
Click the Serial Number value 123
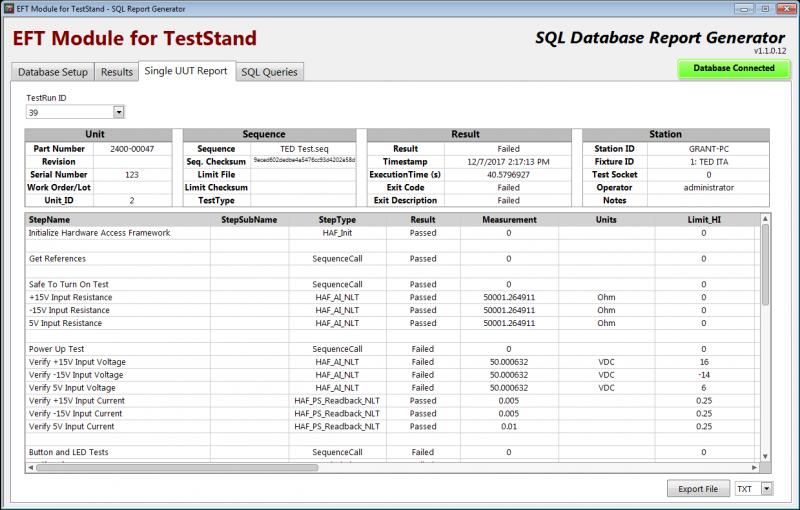tap(132, 174)
